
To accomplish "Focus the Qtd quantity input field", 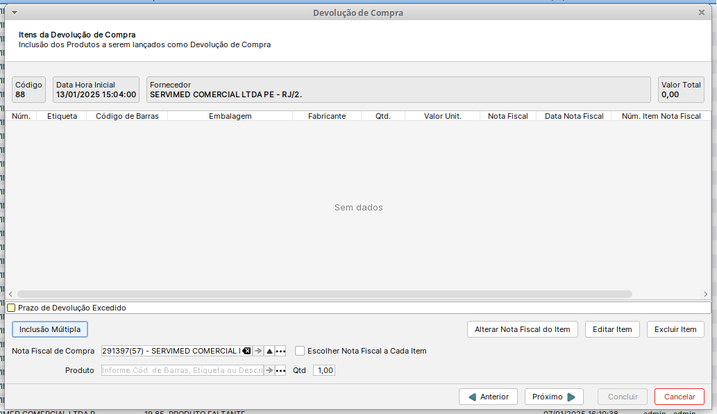I will tap(324, 370).
